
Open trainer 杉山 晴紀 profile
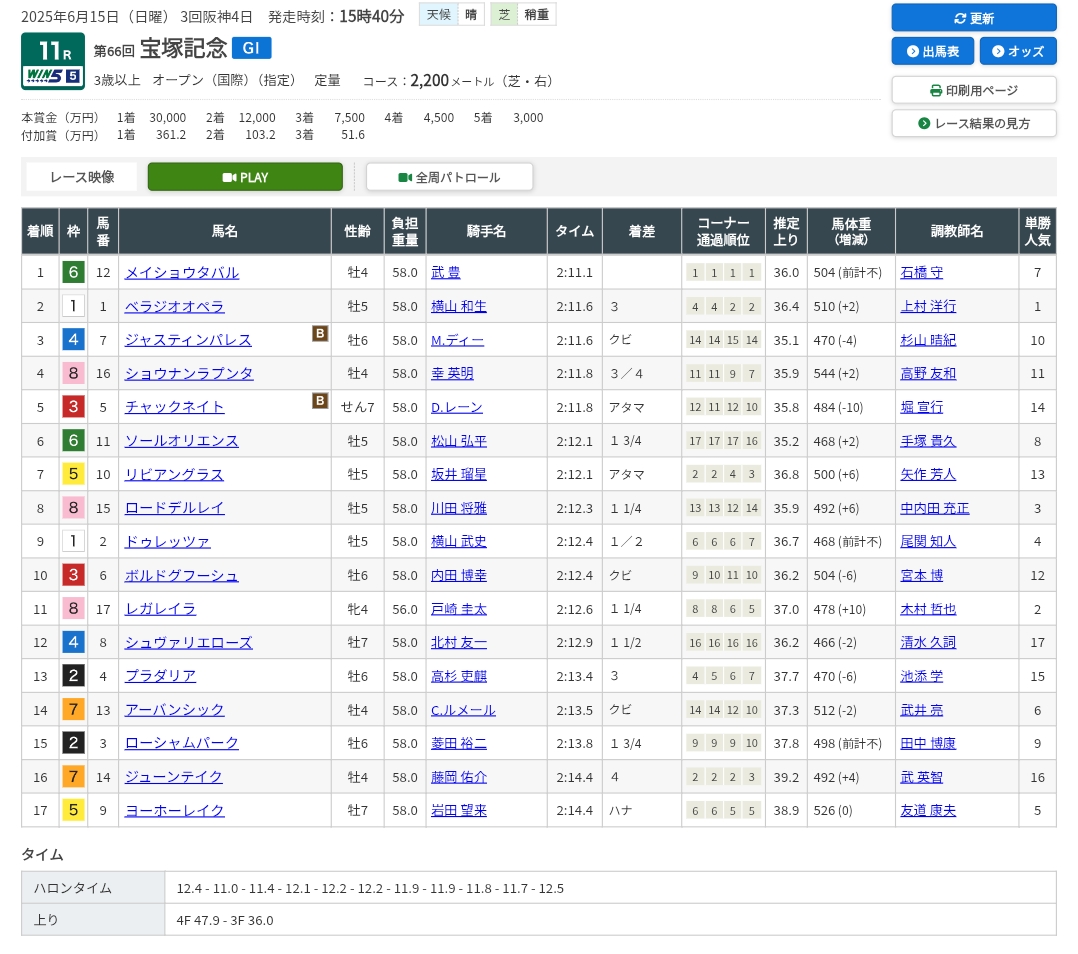pos(928,340)
